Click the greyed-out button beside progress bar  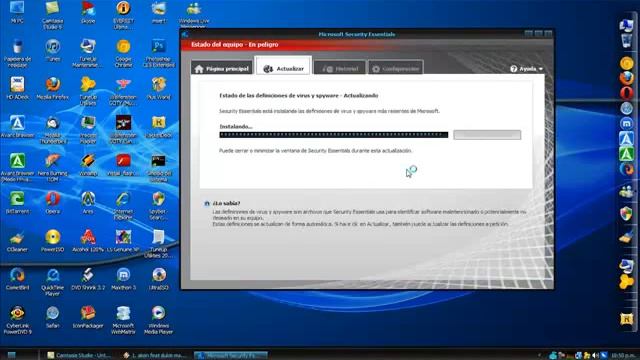(487, 135)
